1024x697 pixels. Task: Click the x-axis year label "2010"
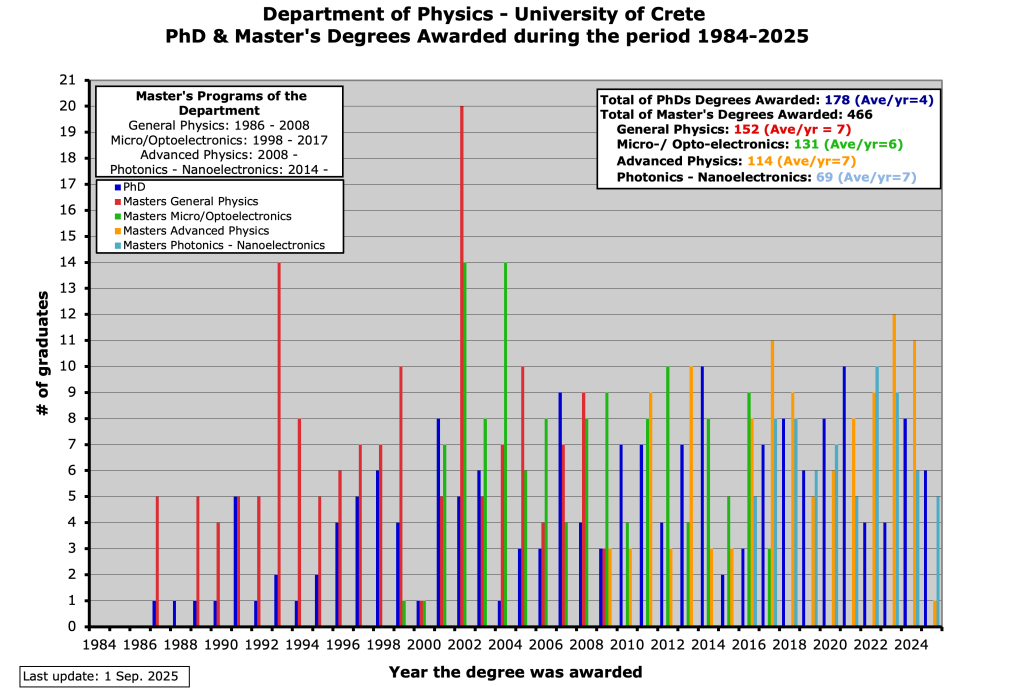pyautogui.click(x=627, y=645)
